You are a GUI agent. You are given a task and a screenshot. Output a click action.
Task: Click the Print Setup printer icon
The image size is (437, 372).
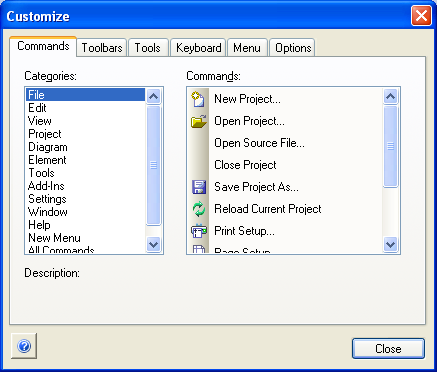tap(199, 231)
